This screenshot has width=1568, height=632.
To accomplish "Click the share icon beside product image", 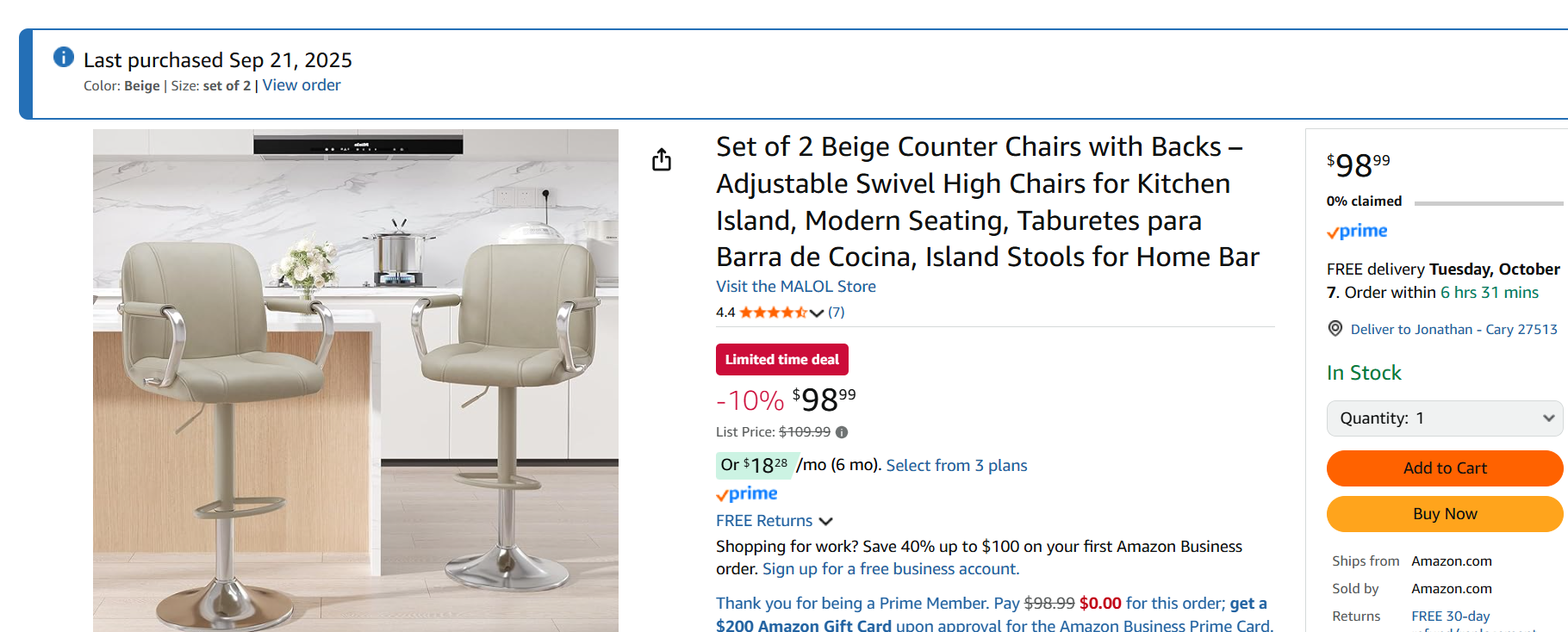I will click(x=662, y=159).
